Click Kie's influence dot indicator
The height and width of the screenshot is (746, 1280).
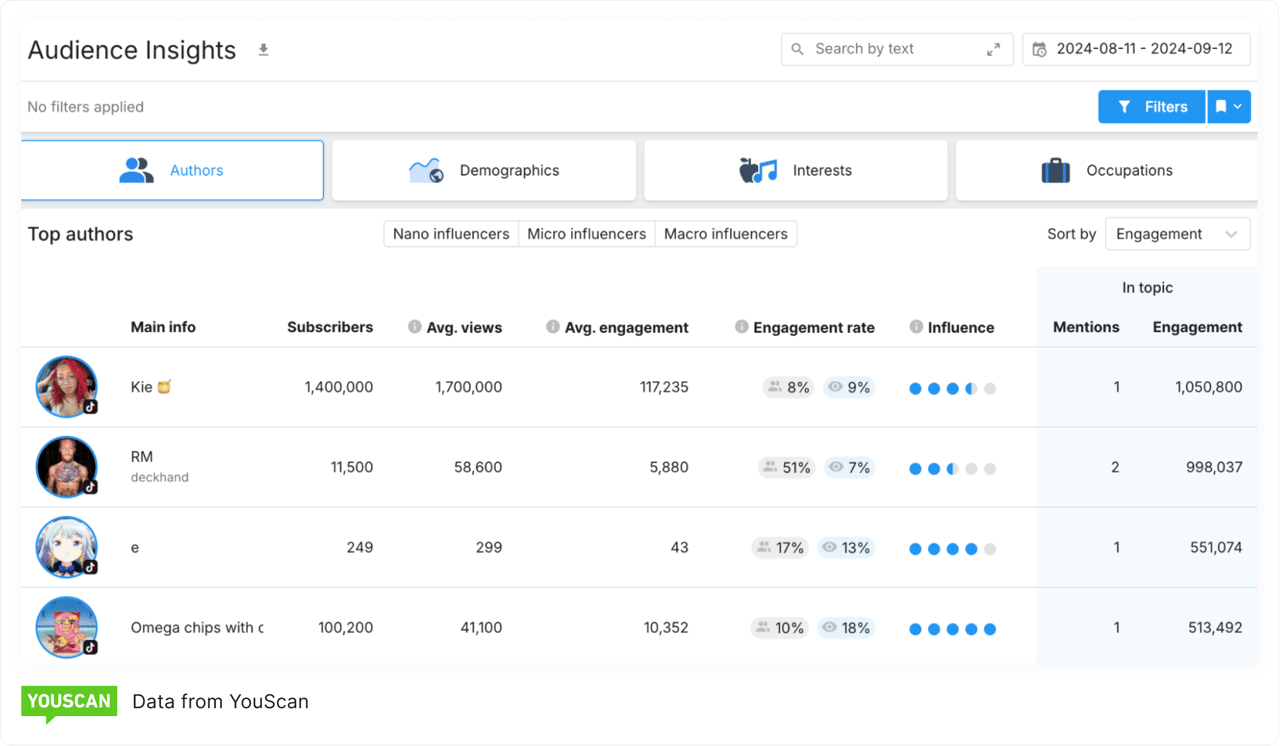point(951,387)
